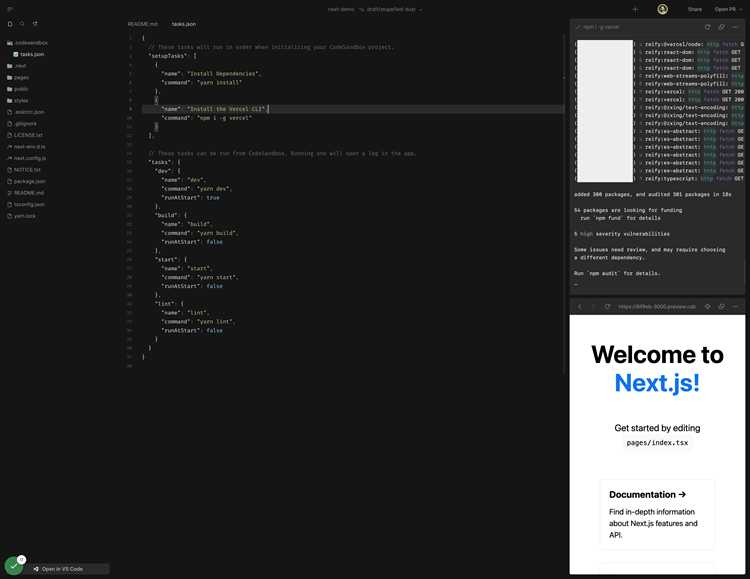Open the branch name dropdown in header
Viewport: 750px width, 579px height.
[391, 9]
